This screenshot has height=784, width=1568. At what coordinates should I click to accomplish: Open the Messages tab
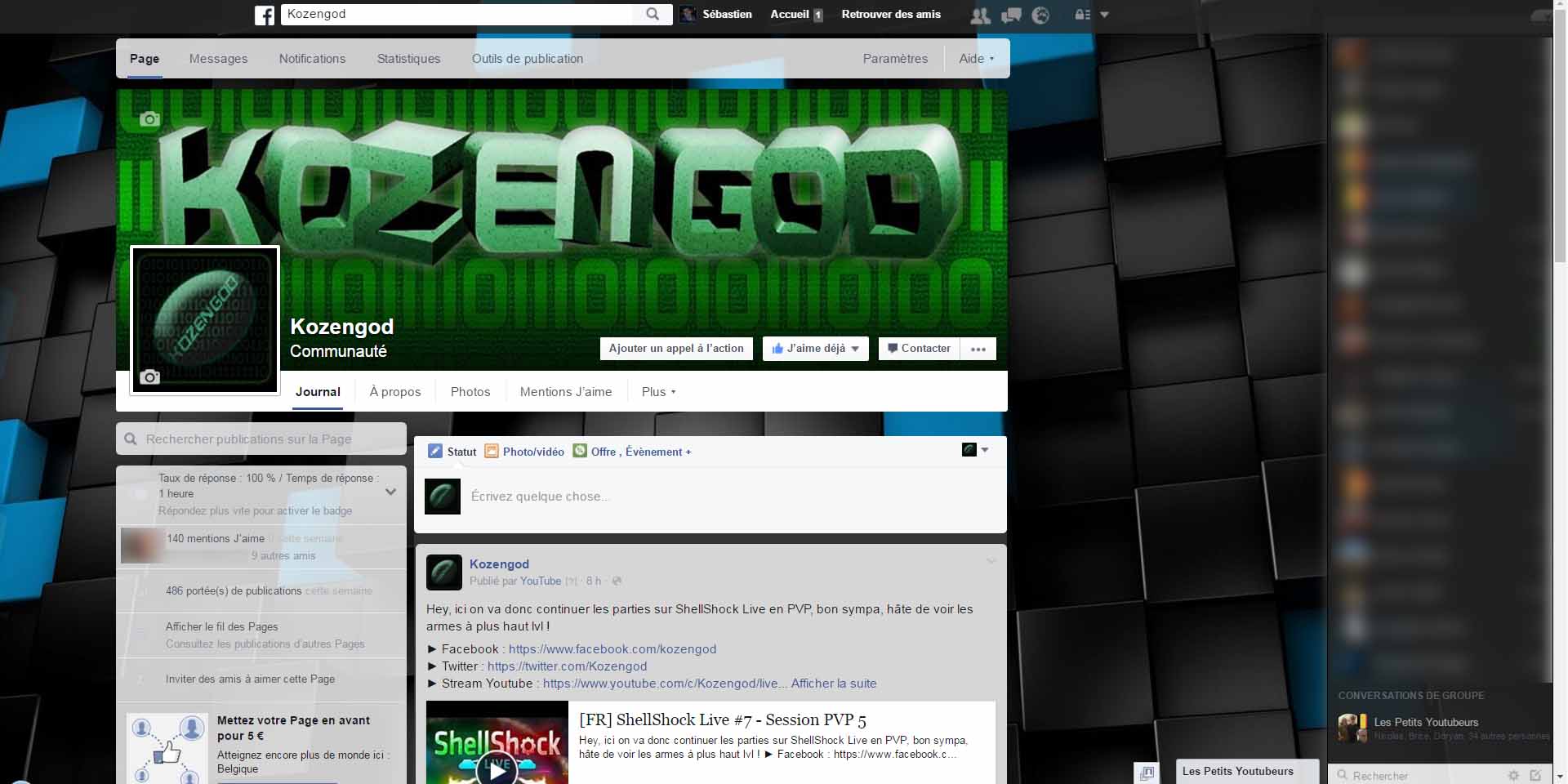218,59
